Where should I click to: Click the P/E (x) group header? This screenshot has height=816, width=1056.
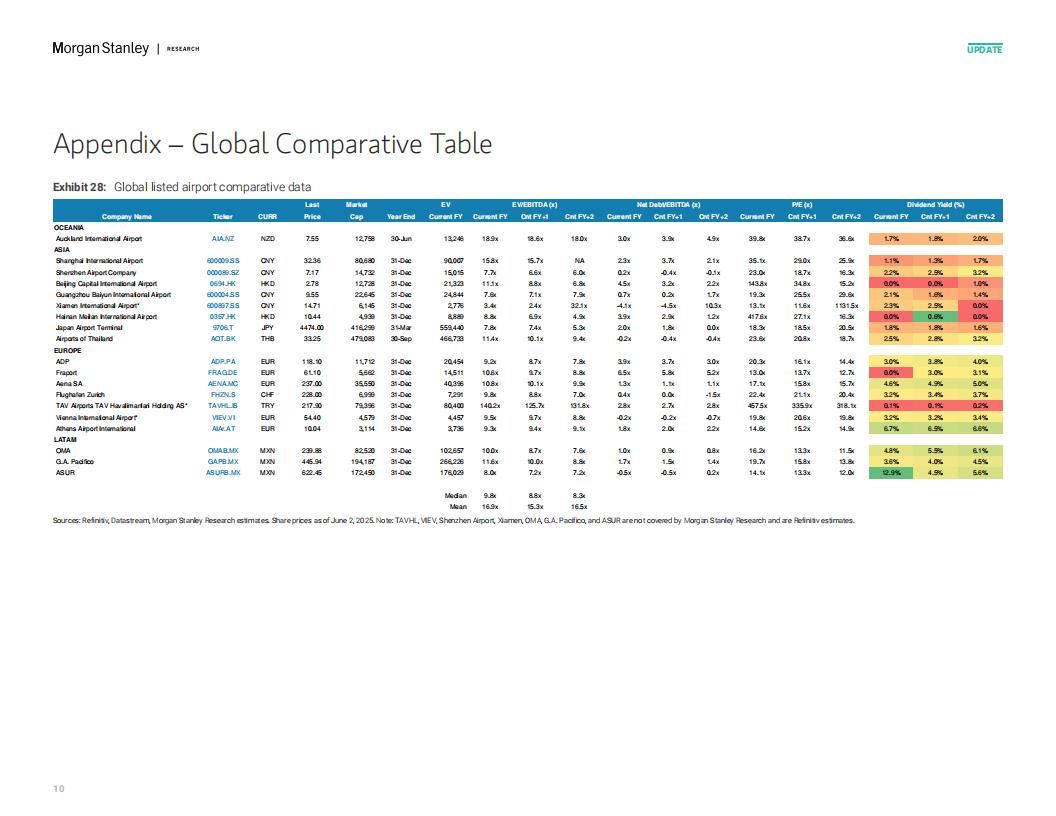point(801,205)
